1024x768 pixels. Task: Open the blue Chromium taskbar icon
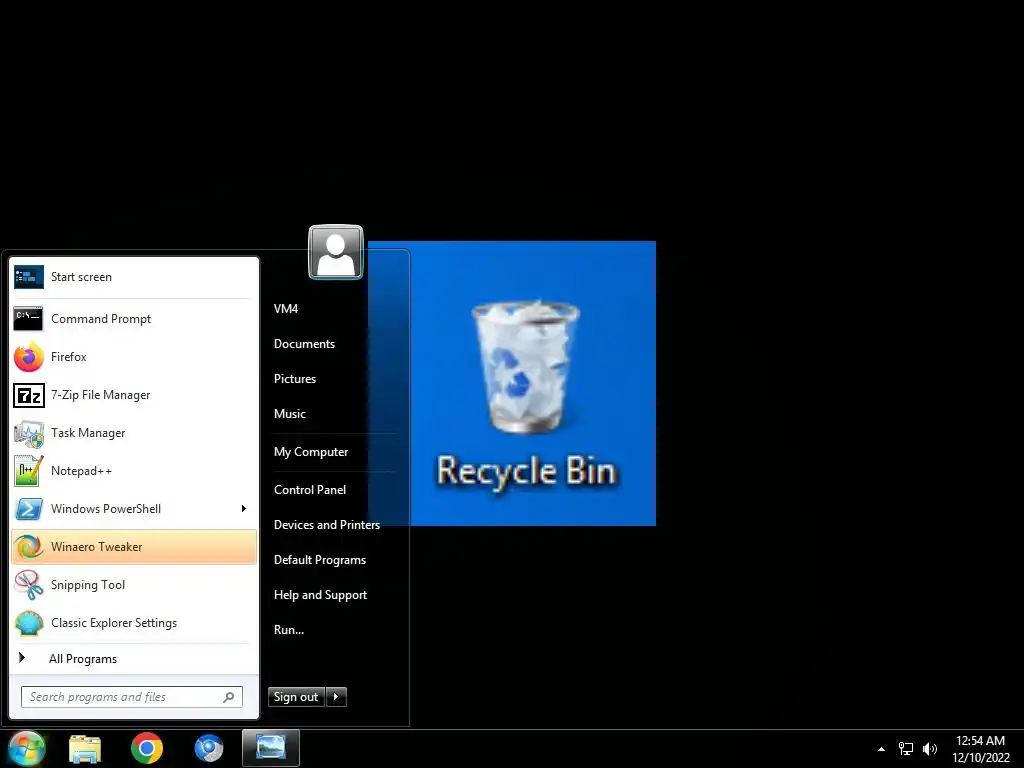pos(209,748)
